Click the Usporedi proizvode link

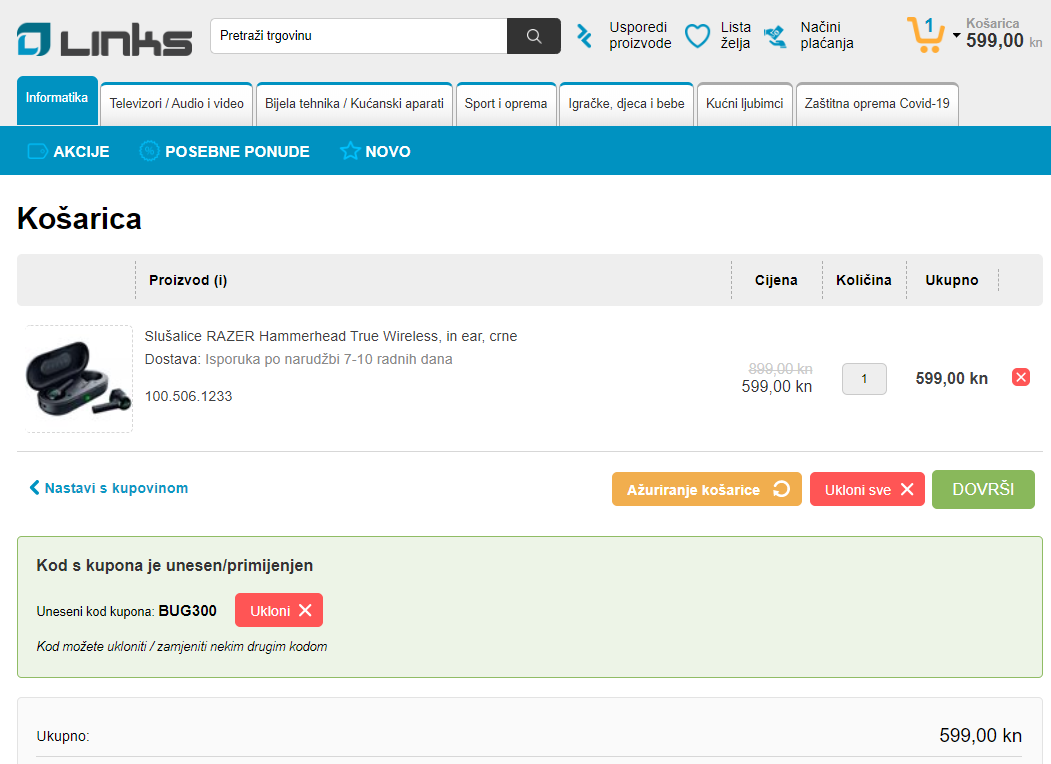(640, 36)
